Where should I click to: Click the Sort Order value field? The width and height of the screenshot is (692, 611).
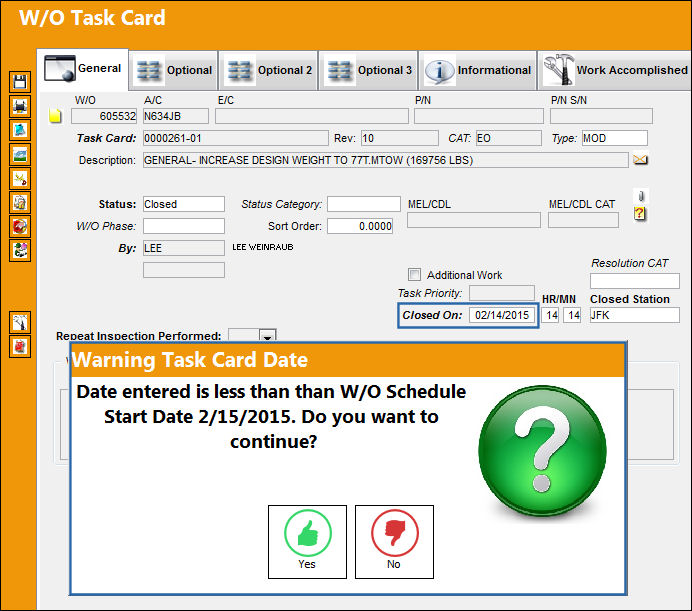[360, 226]
